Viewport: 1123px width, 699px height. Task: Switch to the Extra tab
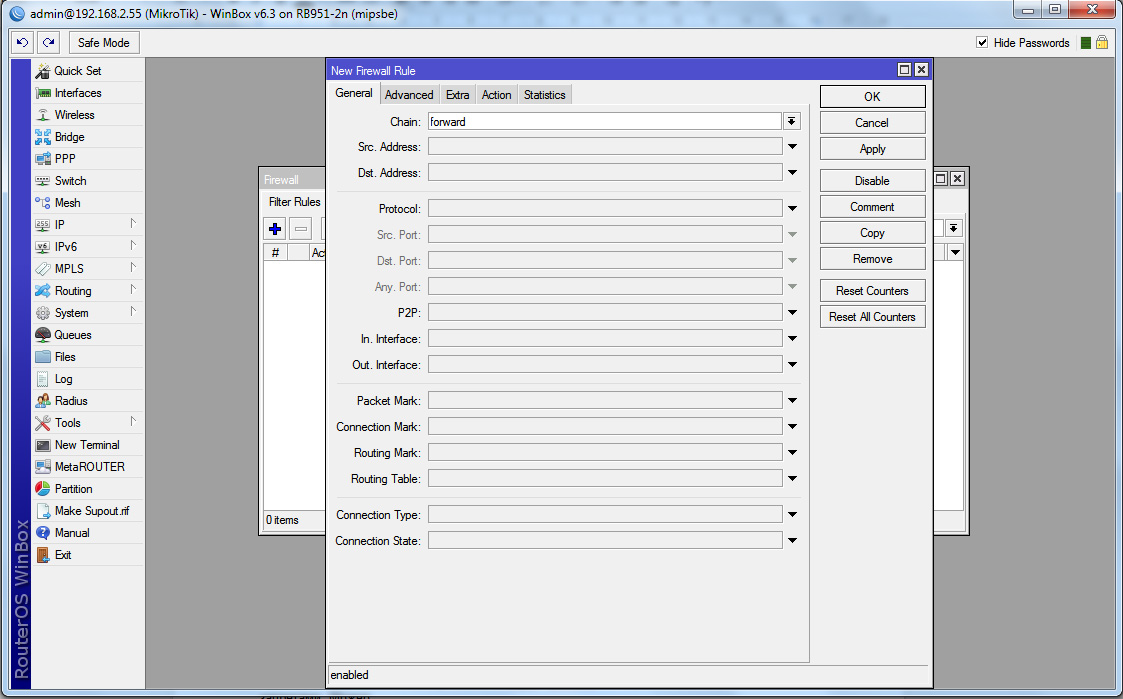tap(458, 95)
